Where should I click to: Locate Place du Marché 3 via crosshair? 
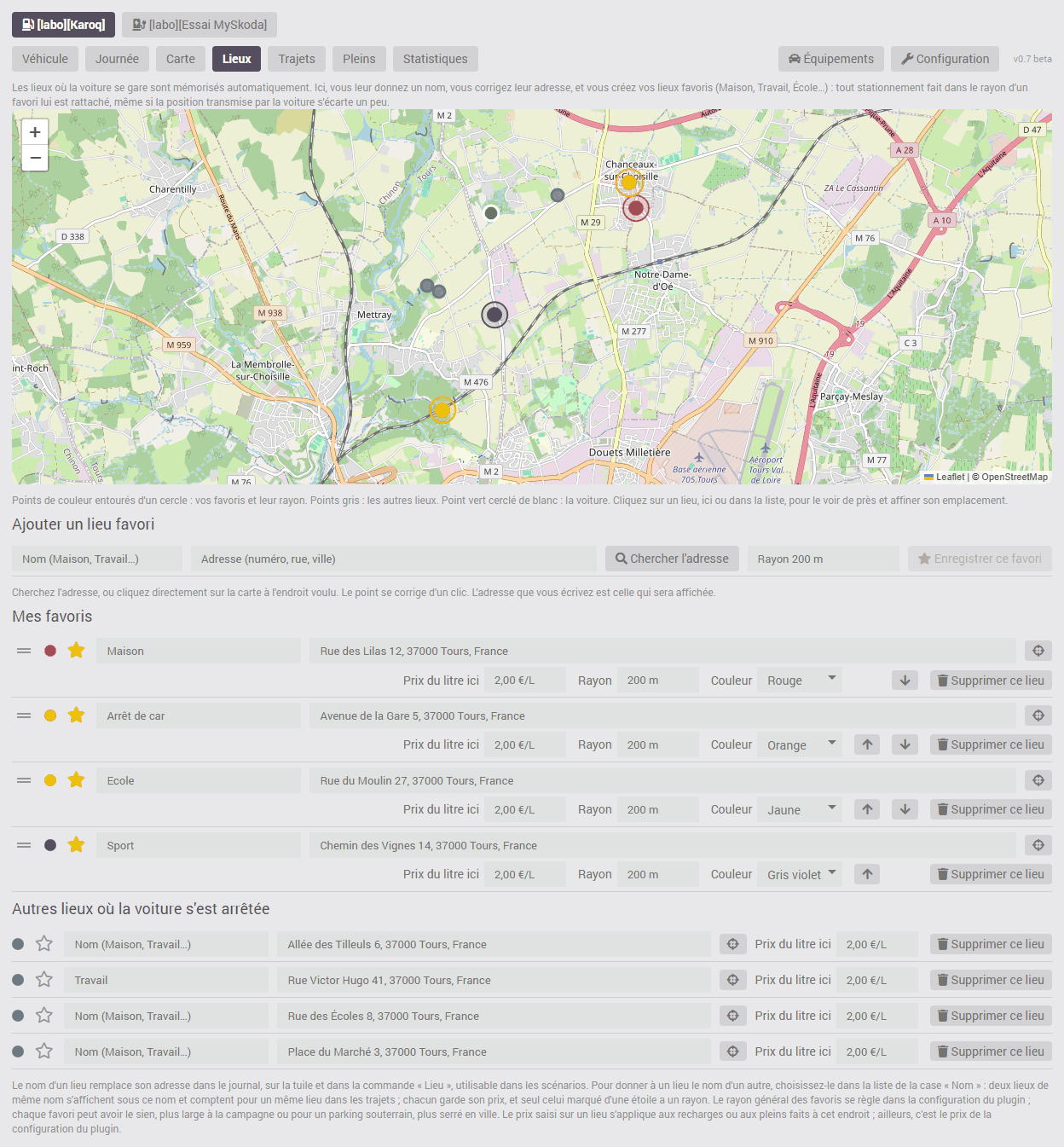732,1051
